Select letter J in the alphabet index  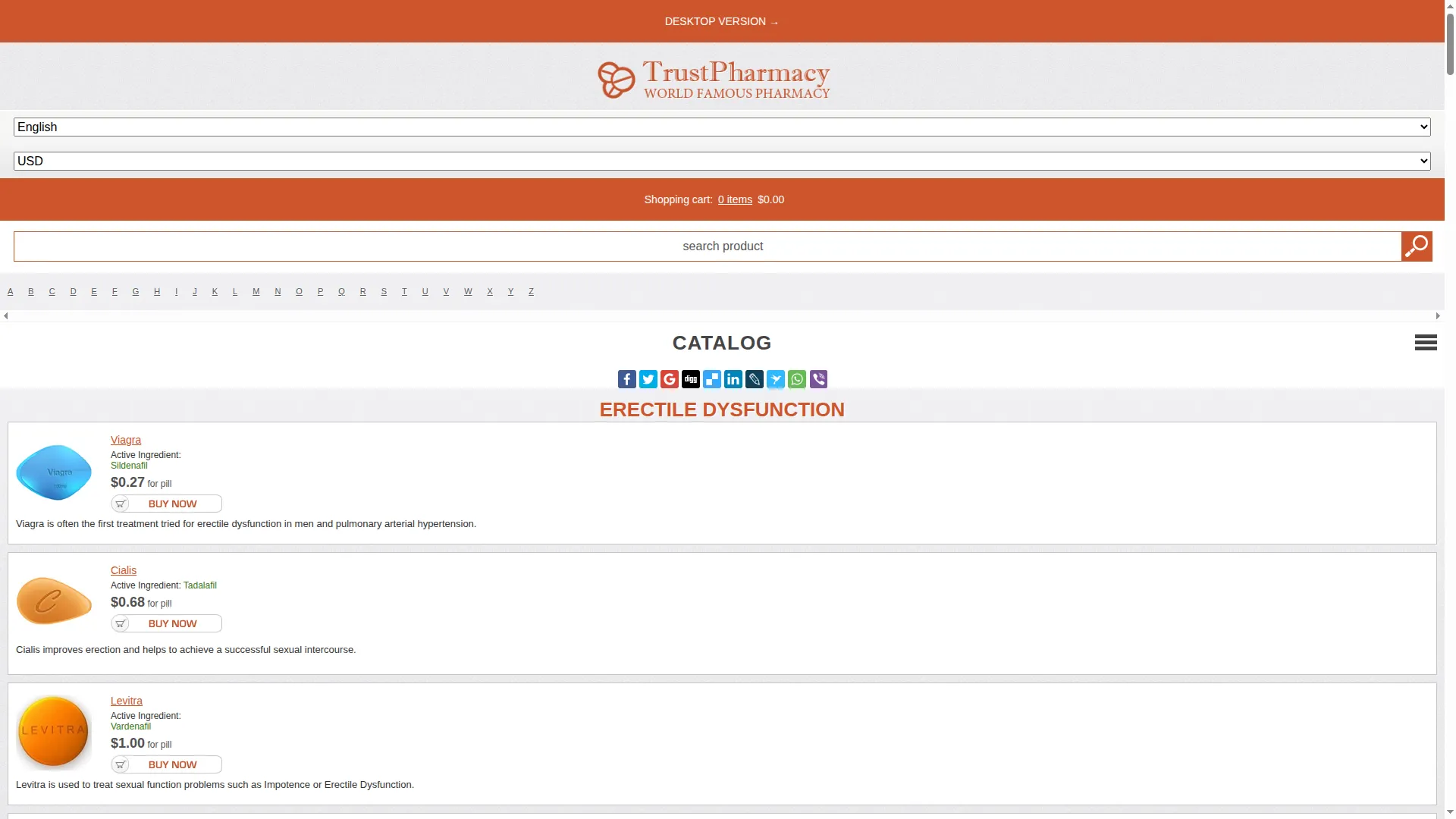coord(195,291)
